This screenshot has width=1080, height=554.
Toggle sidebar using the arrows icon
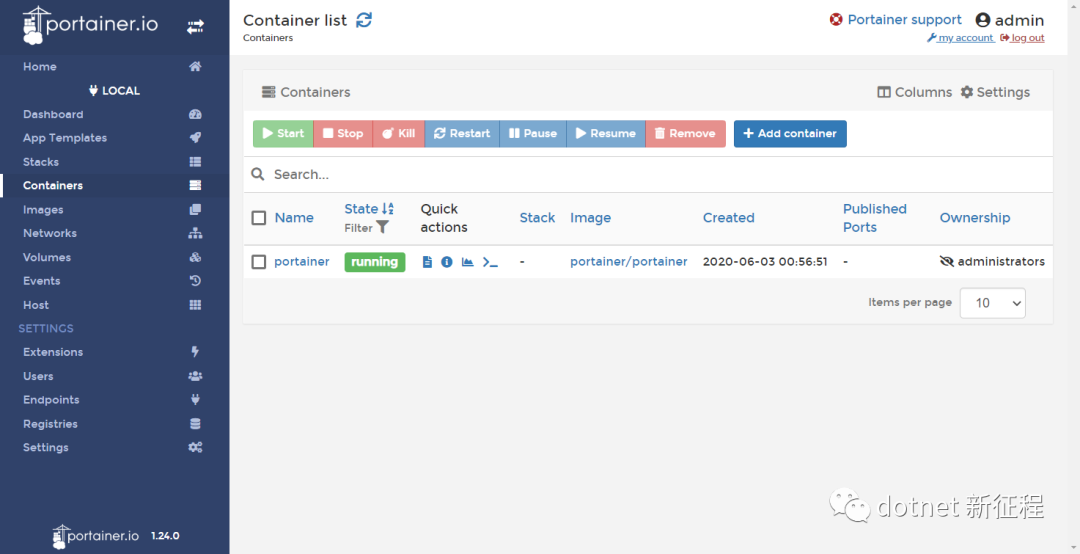(195, 27)
